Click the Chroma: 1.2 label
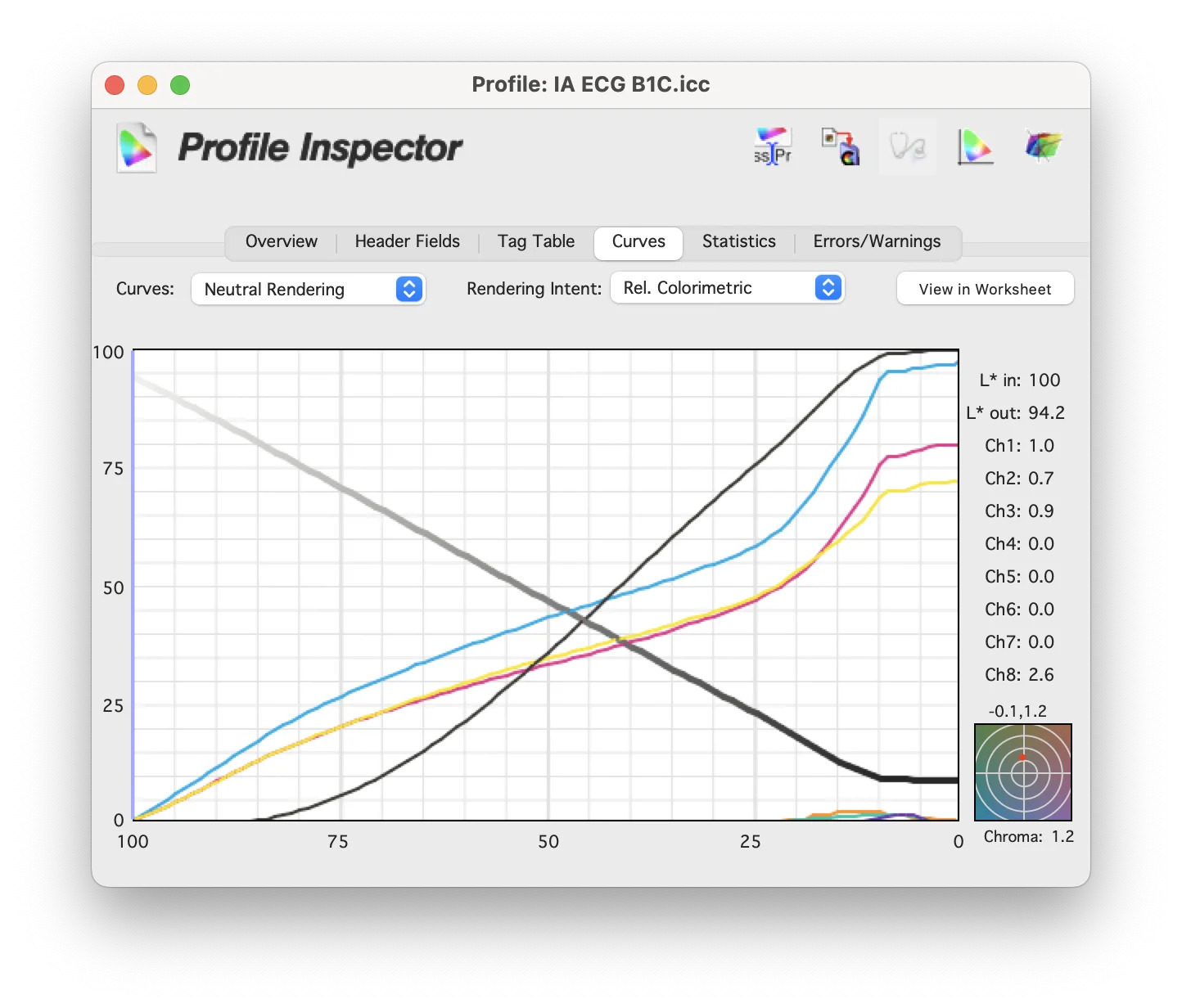This screenshot has height=1008, width=1182. pos(1028,837)
